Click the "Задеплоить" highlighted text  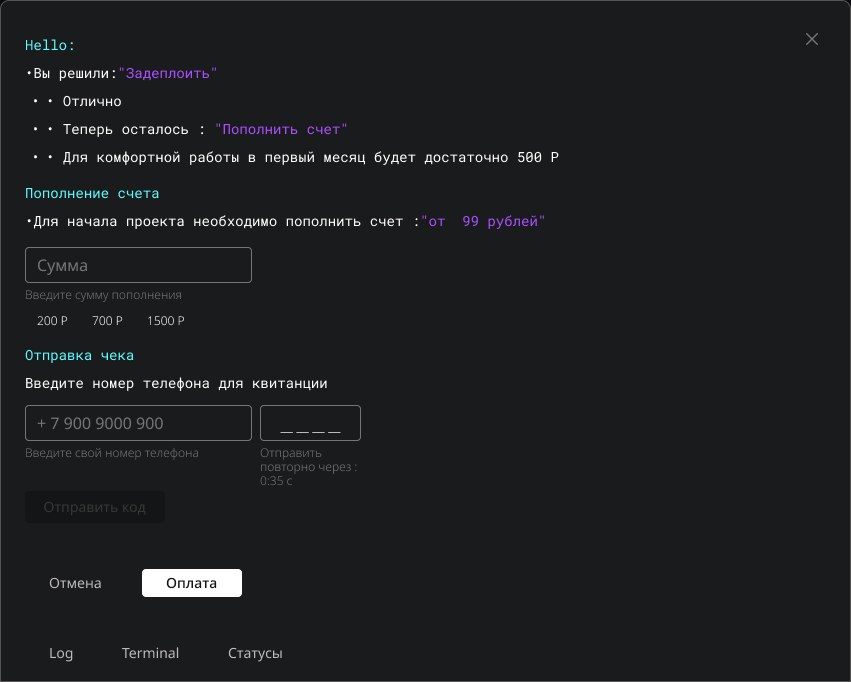pyautogui.click(x=168, y=73)
